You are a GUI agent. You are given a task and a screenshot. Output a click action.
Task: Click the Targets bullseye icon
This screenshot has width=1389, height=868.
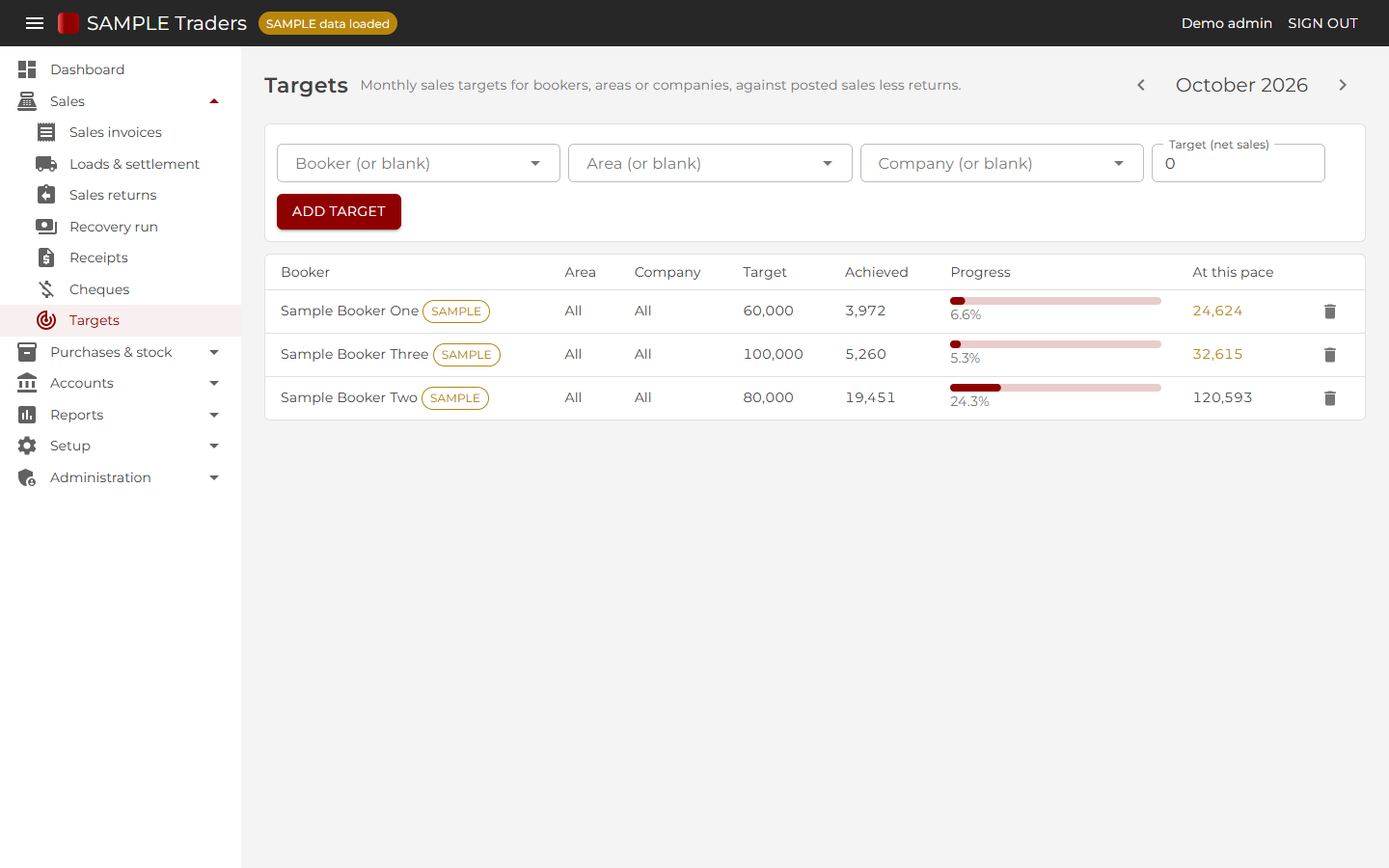46,320
